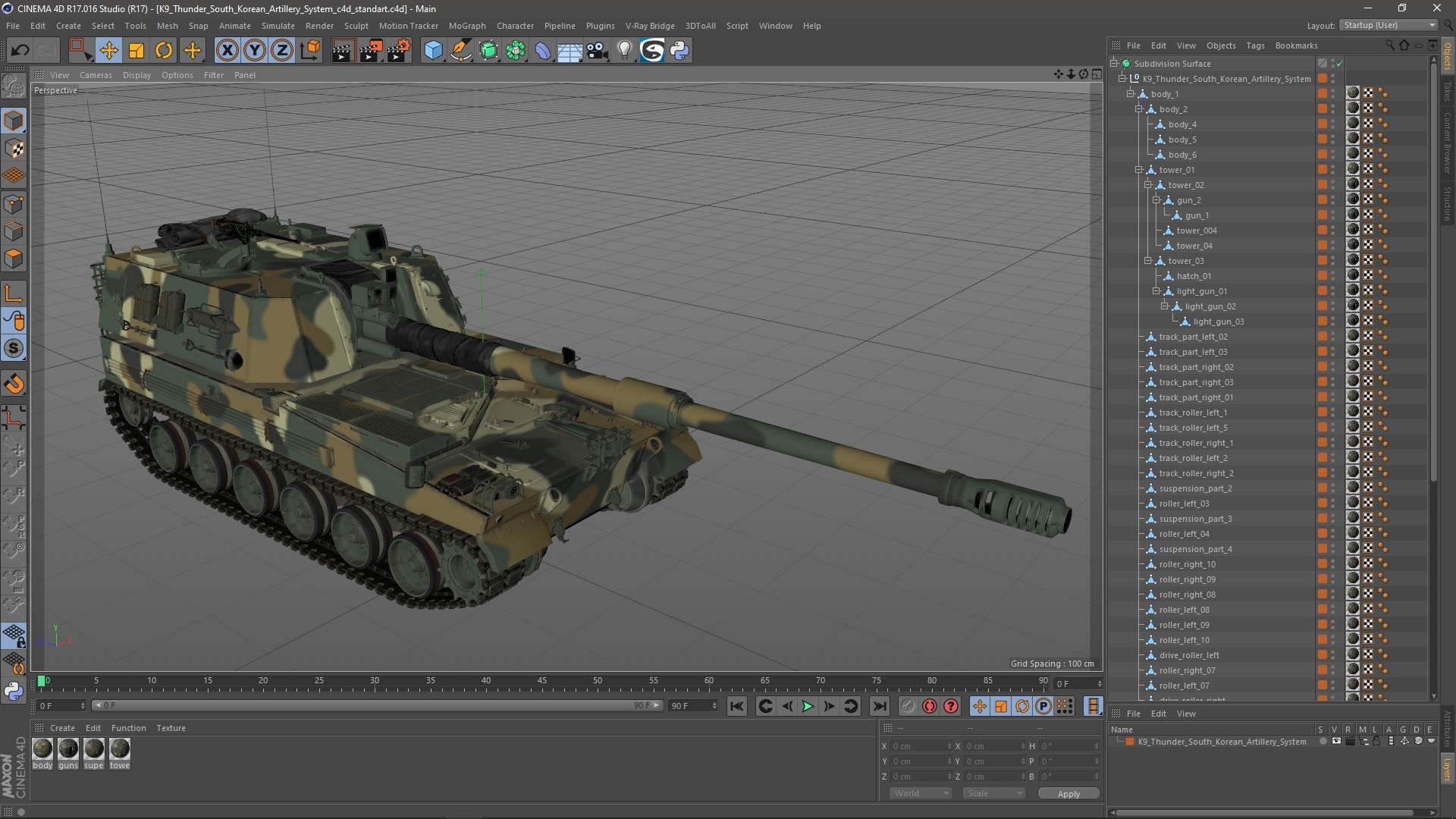Screen dimensions: 1456x819
Task: Open material manager Create menu
Action: pos(62,728)
